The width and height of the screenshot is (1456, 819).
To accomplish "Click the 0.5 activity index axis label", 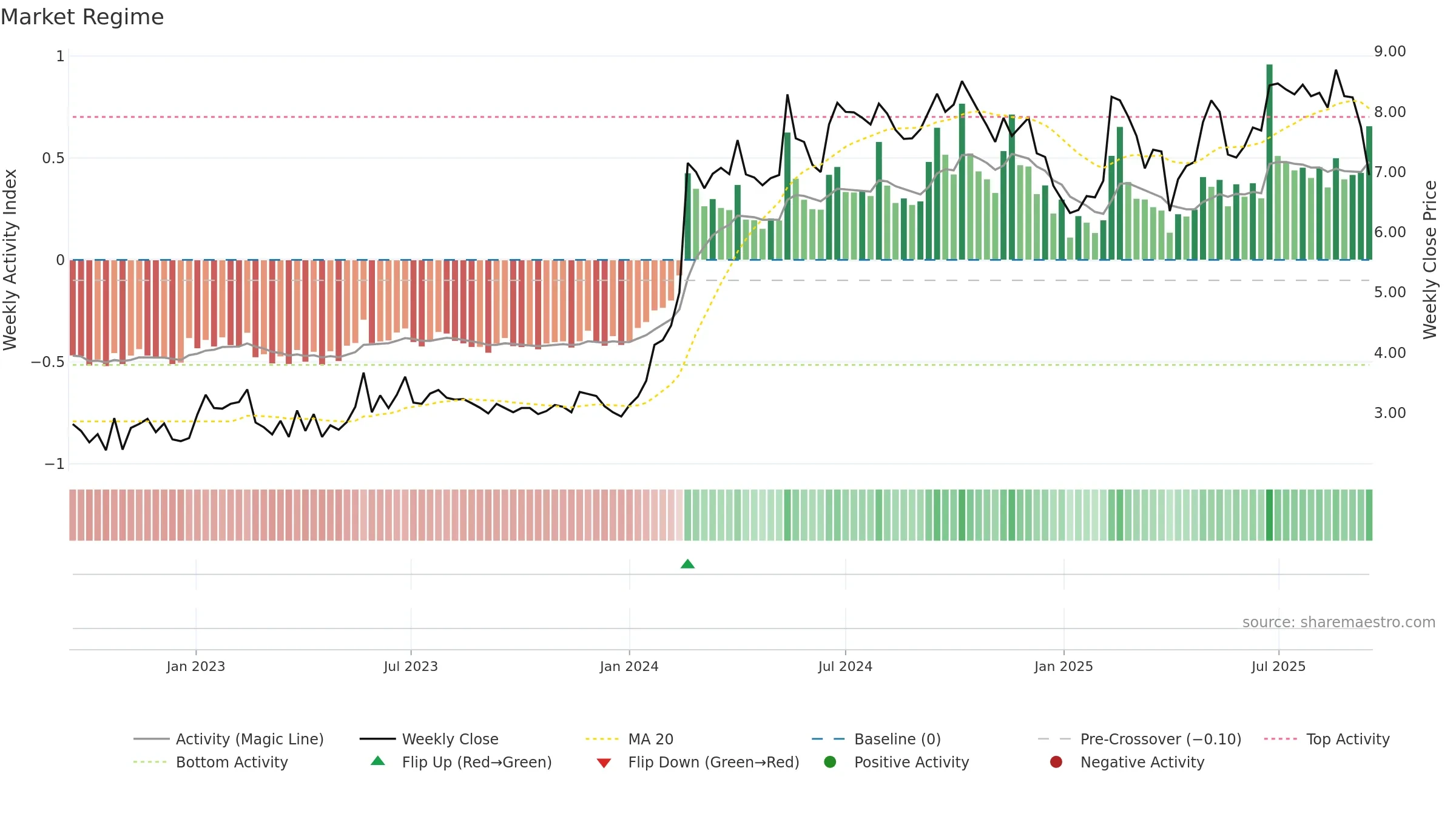I will [53, 158].
